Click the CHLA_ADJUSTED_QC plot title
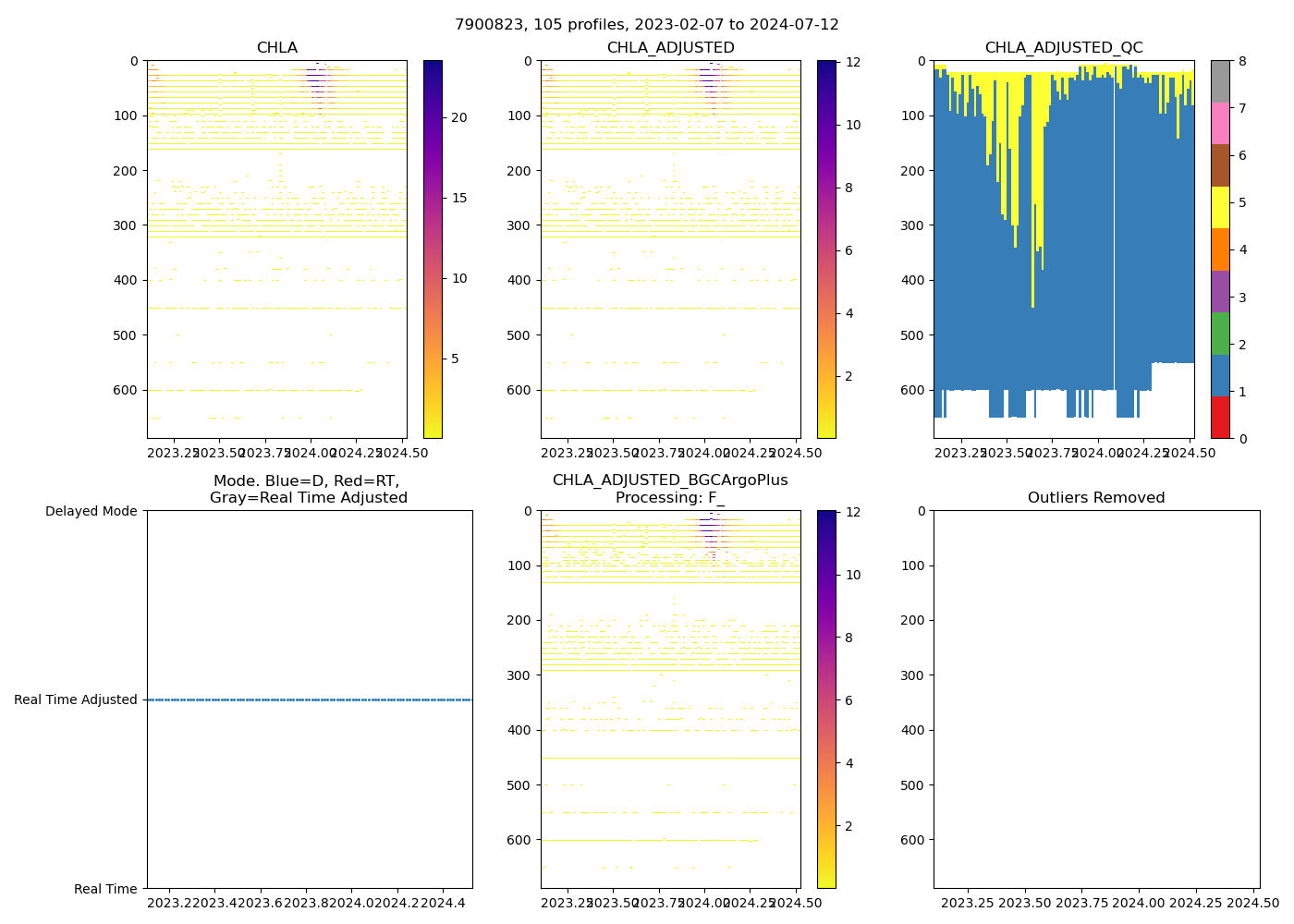1294x924 pixels. click(x=1063, y=48)
